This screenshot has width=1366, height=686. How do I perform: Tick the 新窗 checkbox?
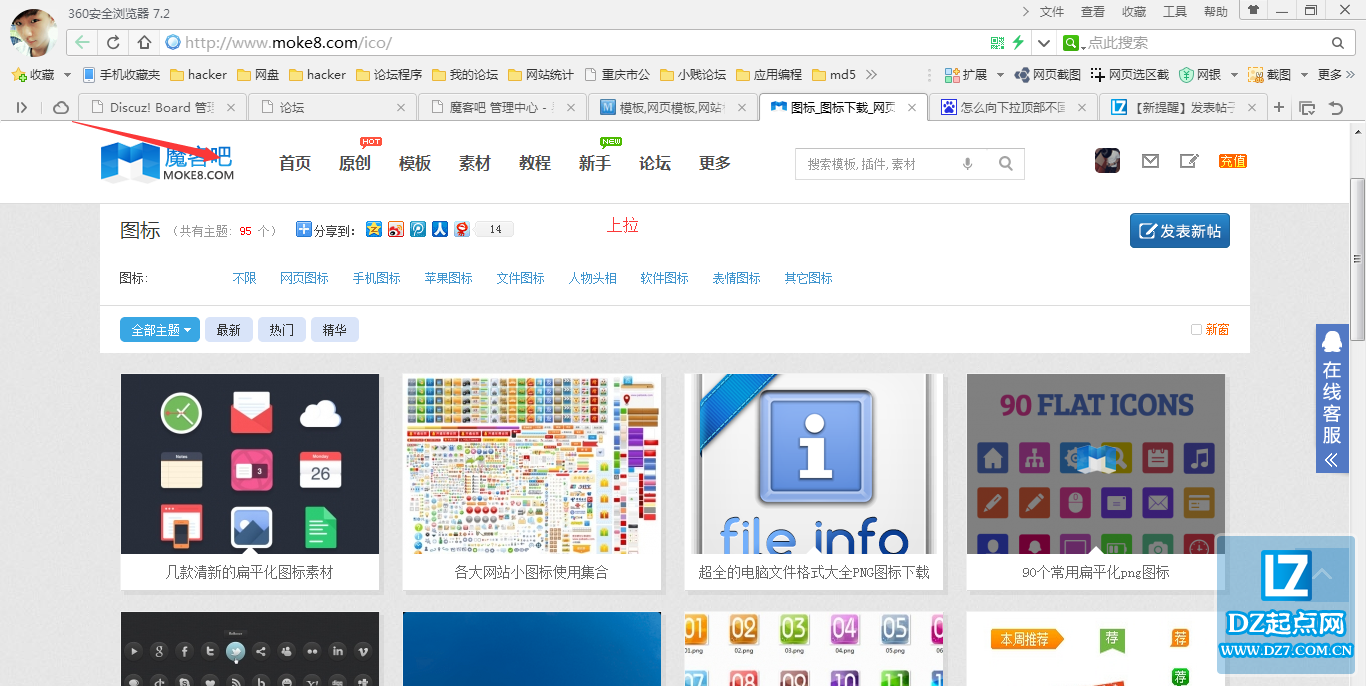1196,330
